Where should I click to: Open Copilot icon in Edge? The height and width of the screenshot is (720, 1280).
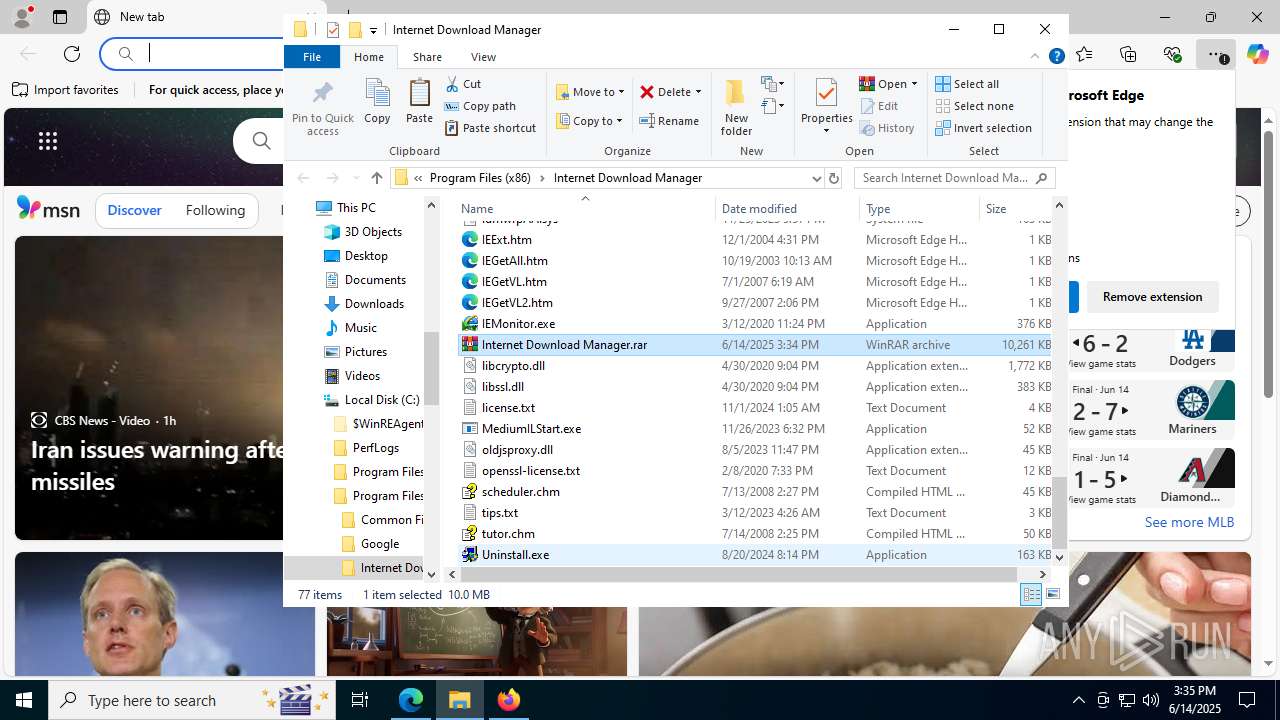pos(1257,54)
